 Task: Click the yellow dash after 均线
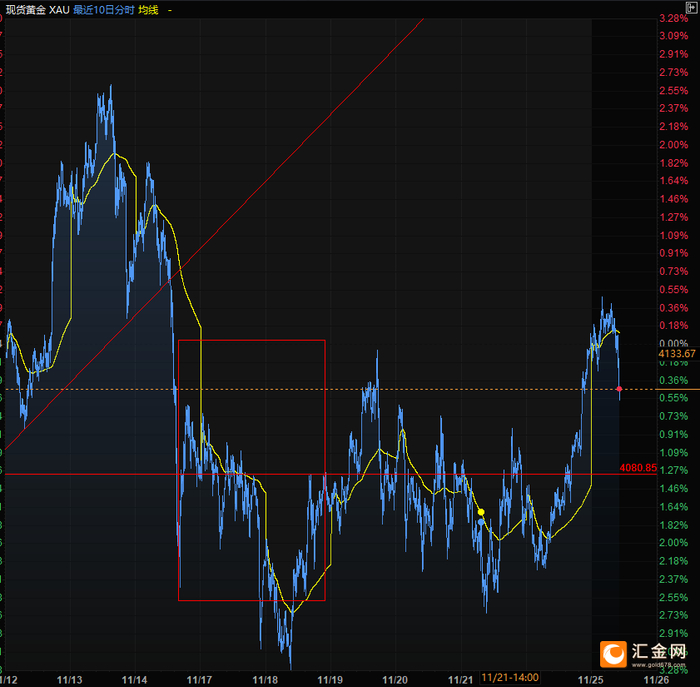170,10
